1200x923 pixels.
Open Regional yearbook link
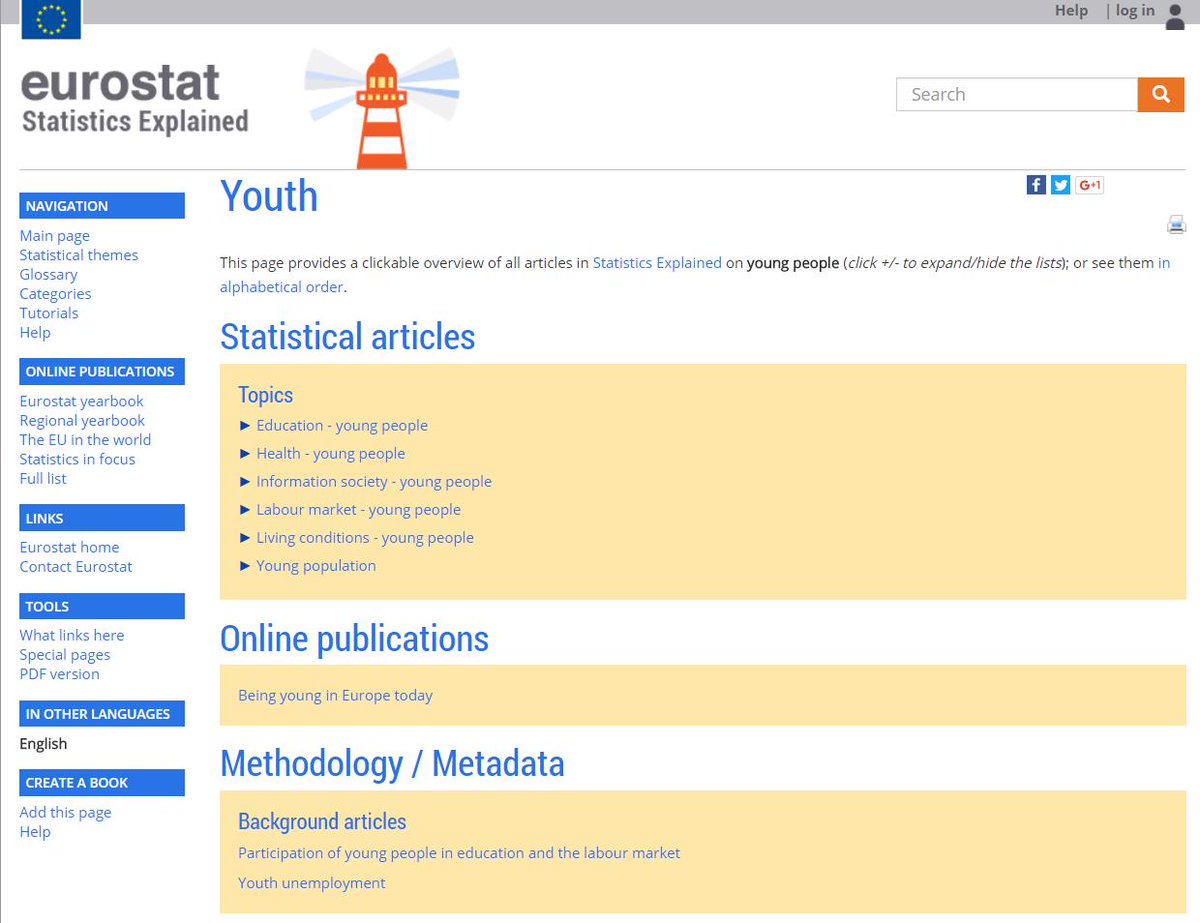point(83,420)
